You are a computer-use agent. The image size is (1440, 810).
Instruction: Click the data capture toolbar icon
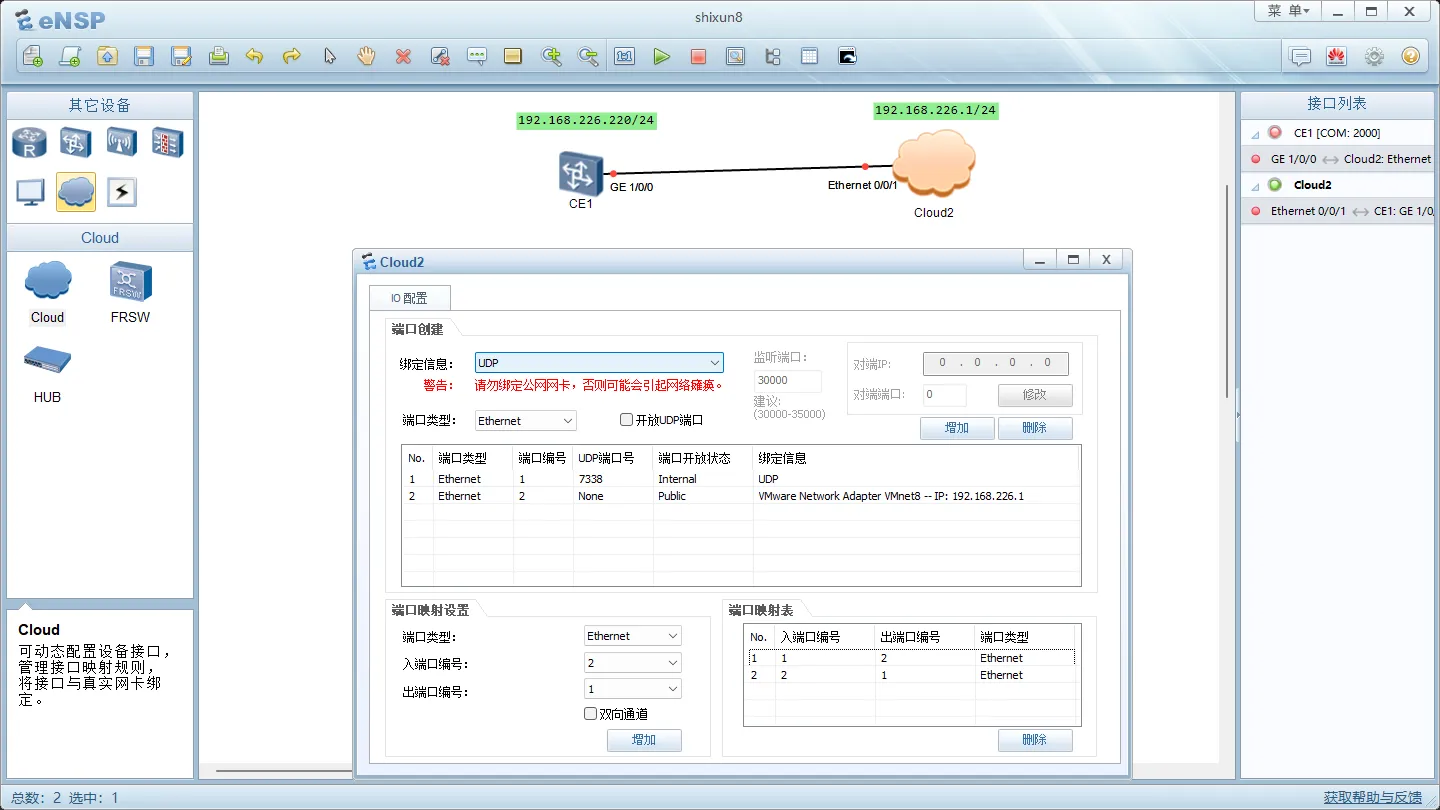735,56
